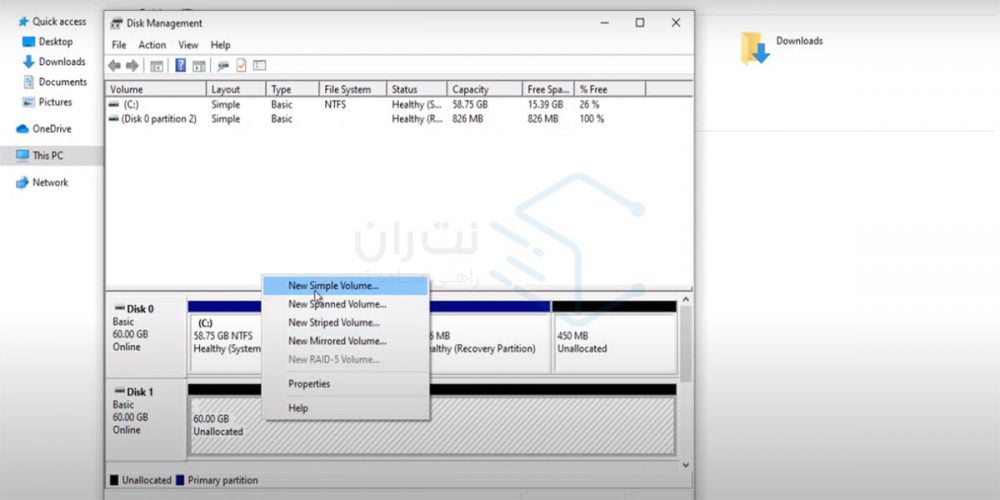Open OneDrive in the sidebar
This screenshot has width=1000, height=500.
51,129
